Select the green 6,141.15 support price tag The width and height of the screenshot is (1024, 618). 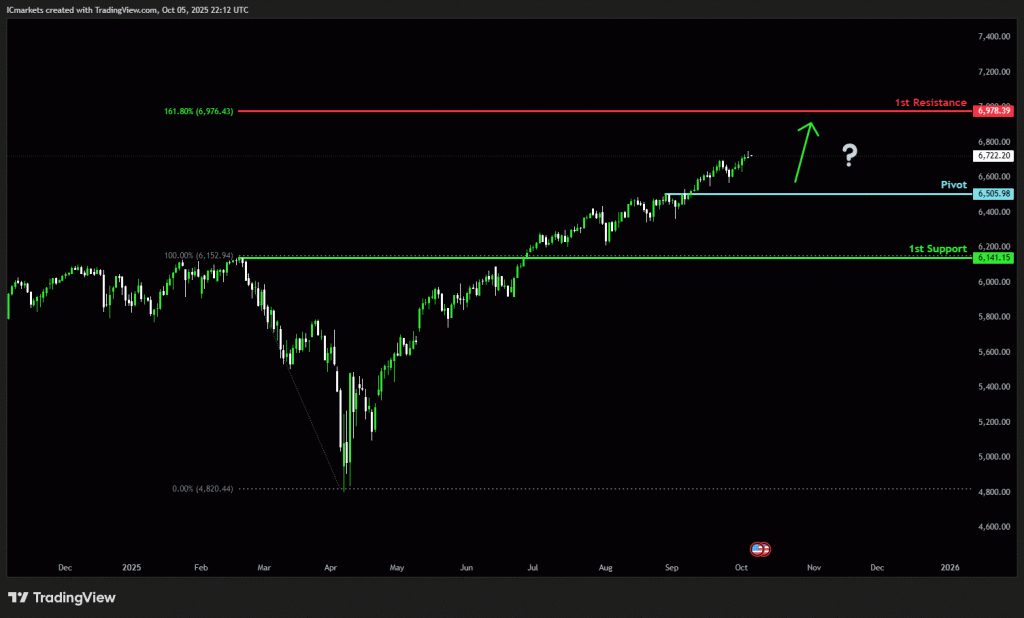click(x=992, y=258)
